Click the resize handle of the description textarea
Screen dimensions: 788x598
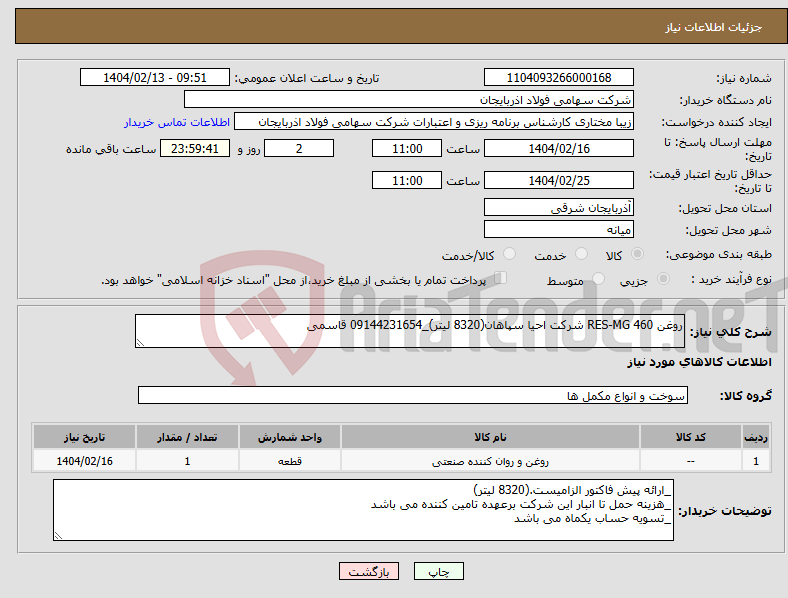[140, 343]
